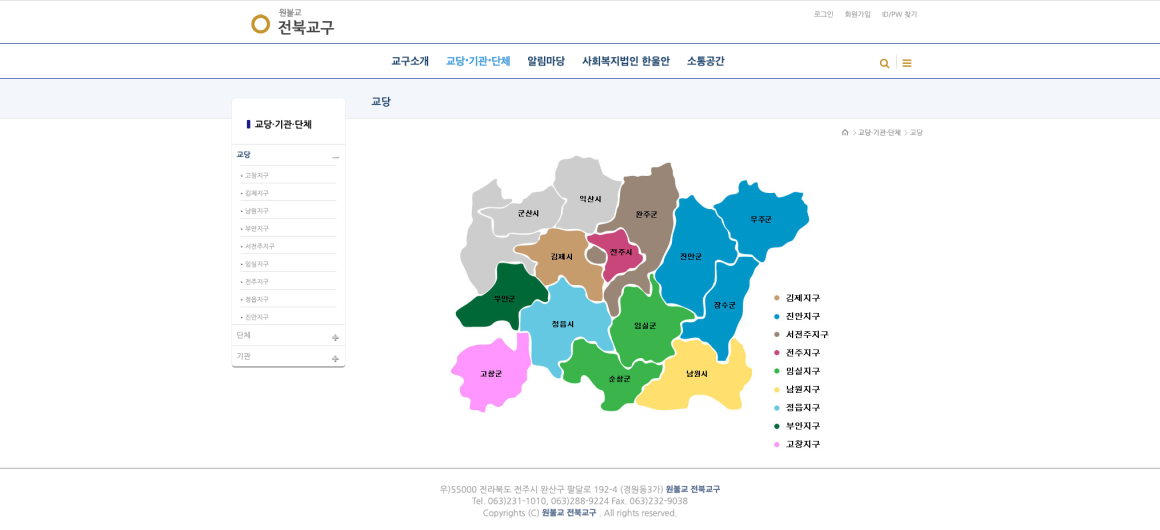
Task: Click 교당·기관·단체 in the breadcrumb trail
Action: pyautogui.click(x=880, y=132)
